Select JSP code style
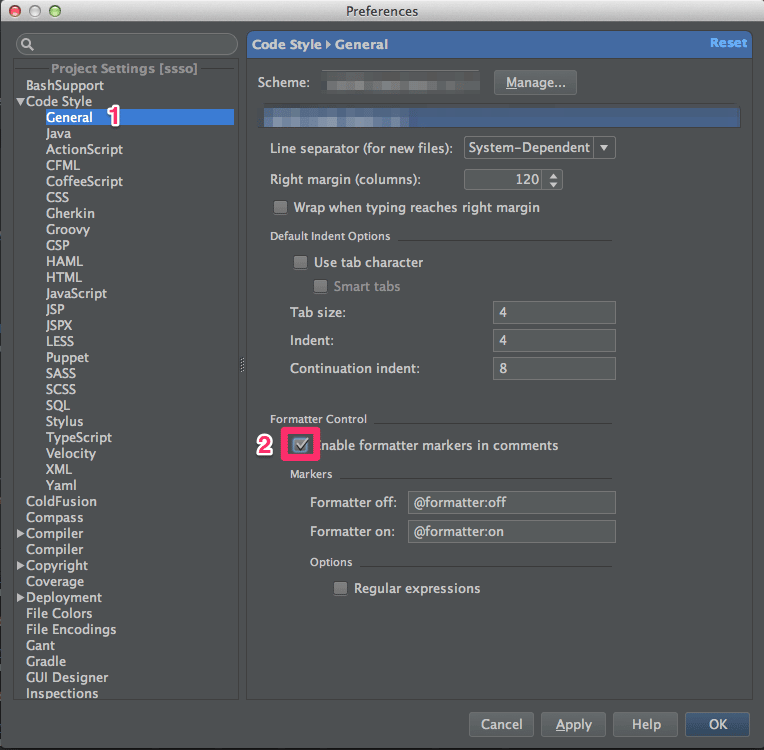Image resolution: width=764 pixels, height=750 pixels. point(55,309)
